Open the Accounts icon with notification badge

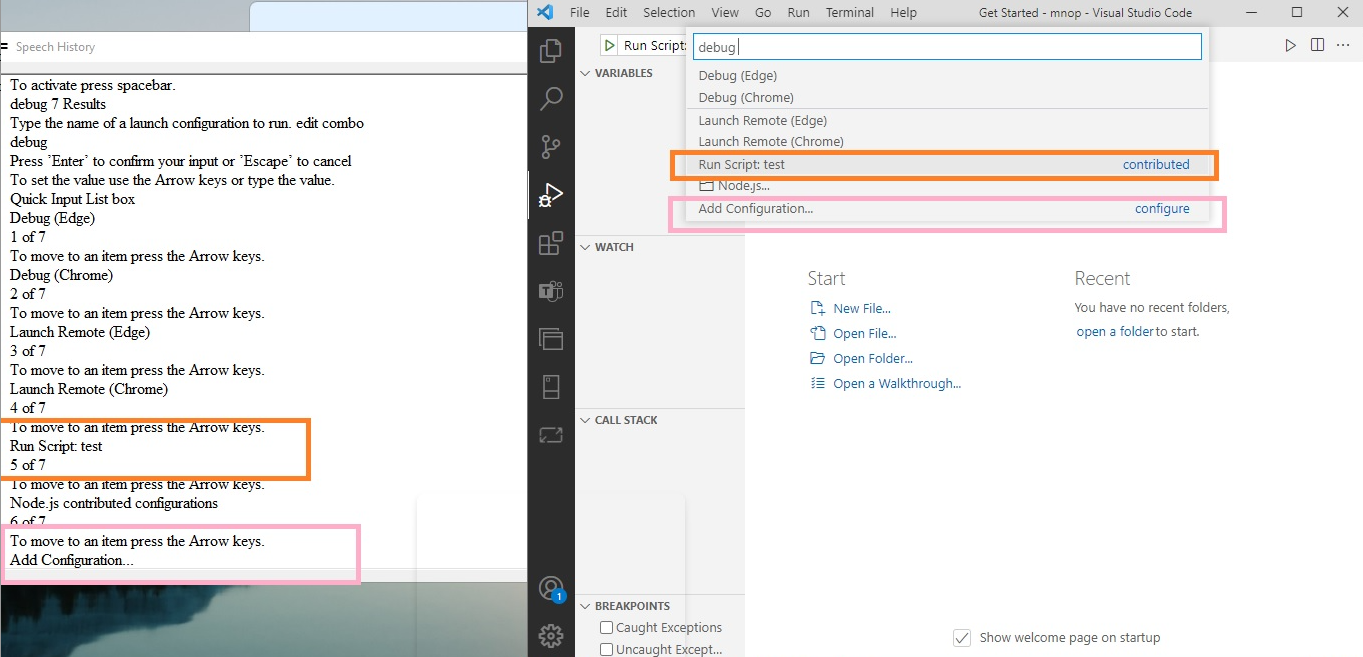pos(551,588)
